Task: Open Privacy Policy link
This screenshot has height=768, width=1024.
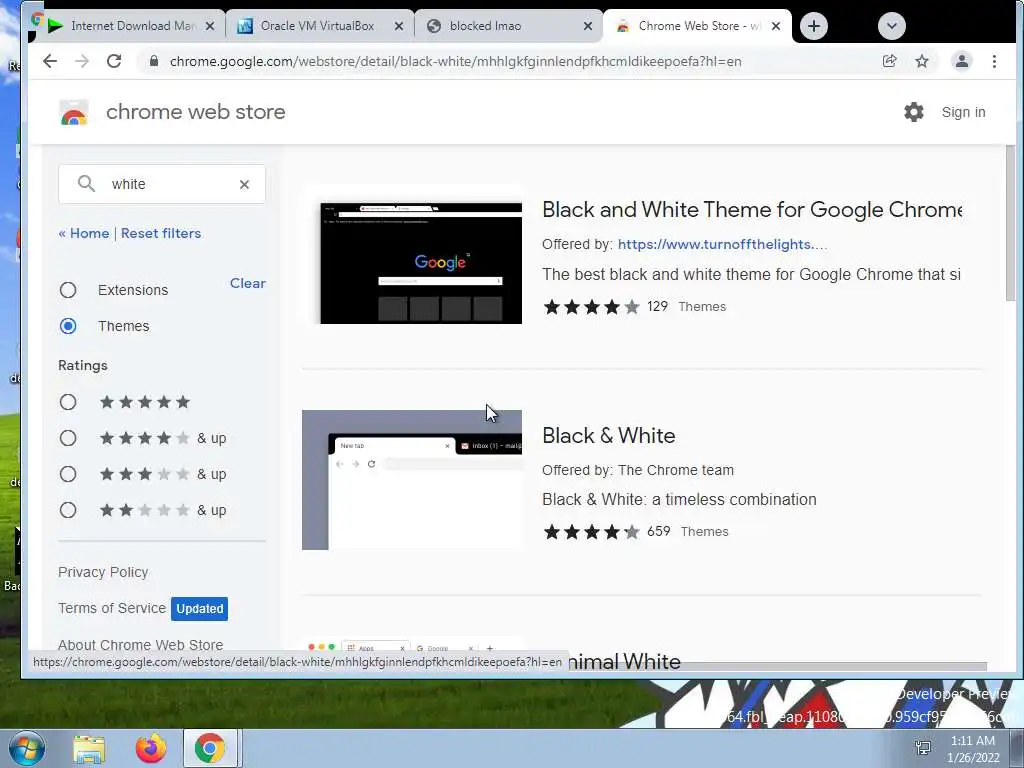Action: click(103, 572)
